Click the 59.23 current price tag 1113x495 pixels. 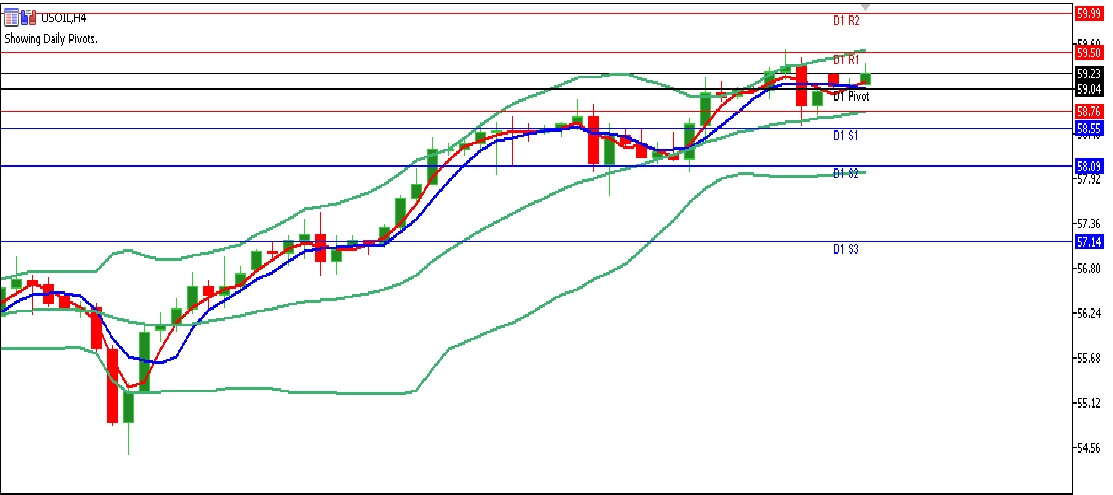tap(1088, 74)
